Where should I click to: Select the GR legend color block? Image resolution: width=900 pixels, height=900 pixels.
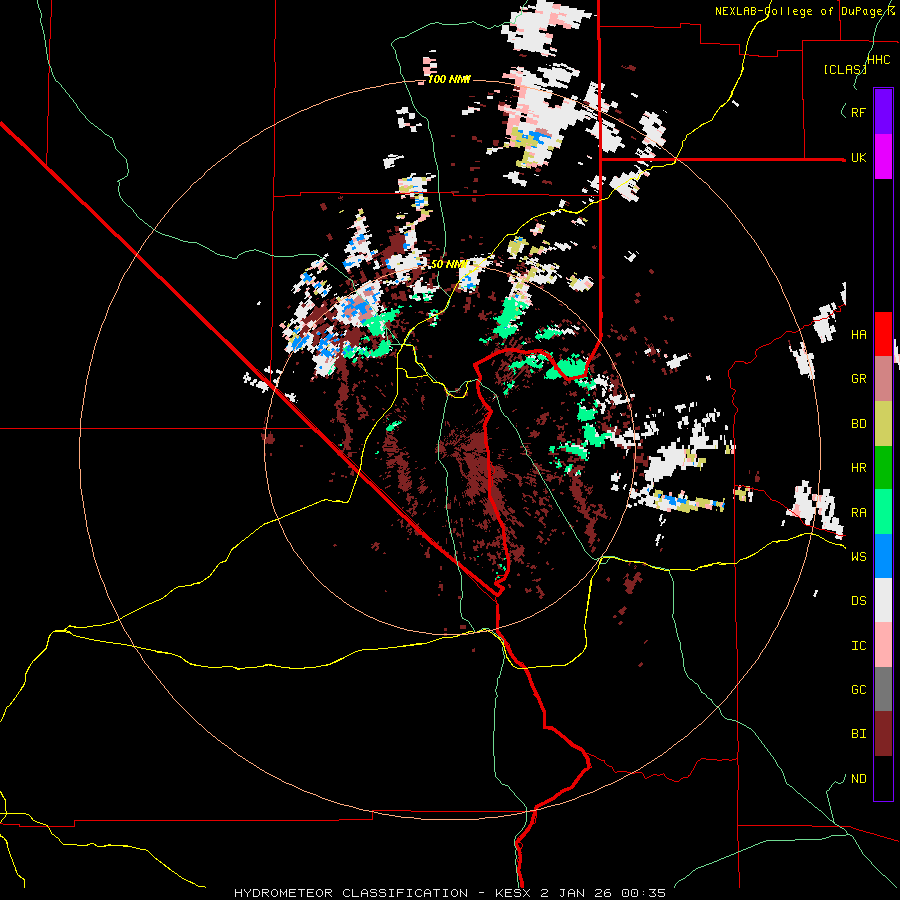click(883, 379)
